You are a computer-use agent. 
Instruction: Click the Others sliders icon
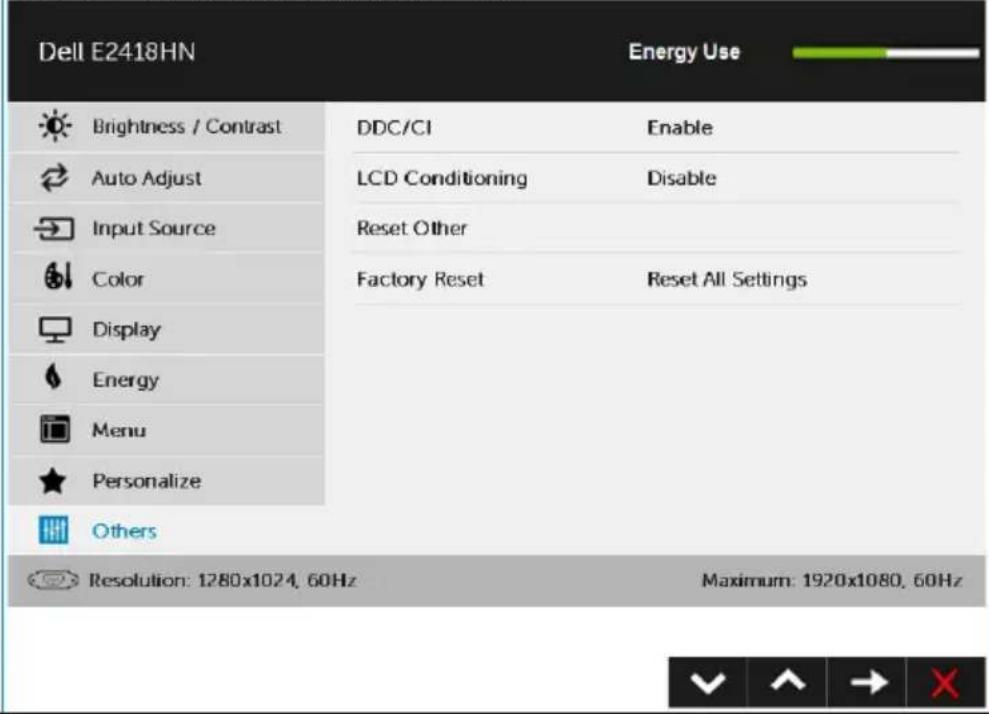pos(54,530)
